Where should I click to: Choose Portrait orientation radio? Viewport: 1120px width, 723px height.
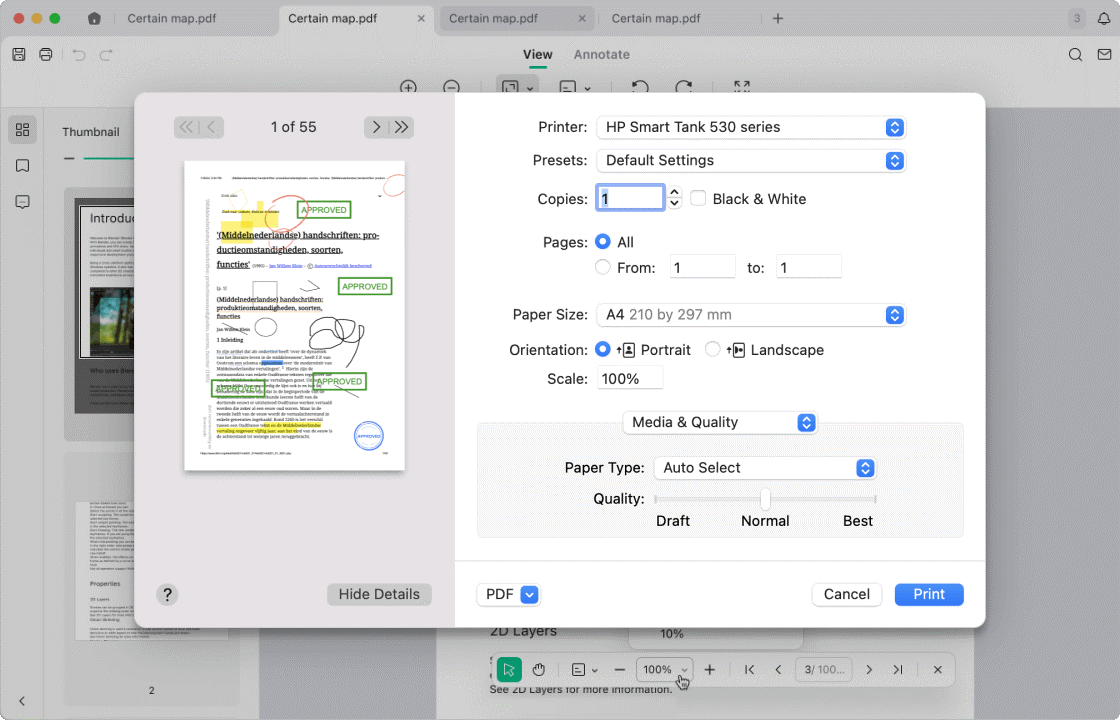[x=603, y=349]
